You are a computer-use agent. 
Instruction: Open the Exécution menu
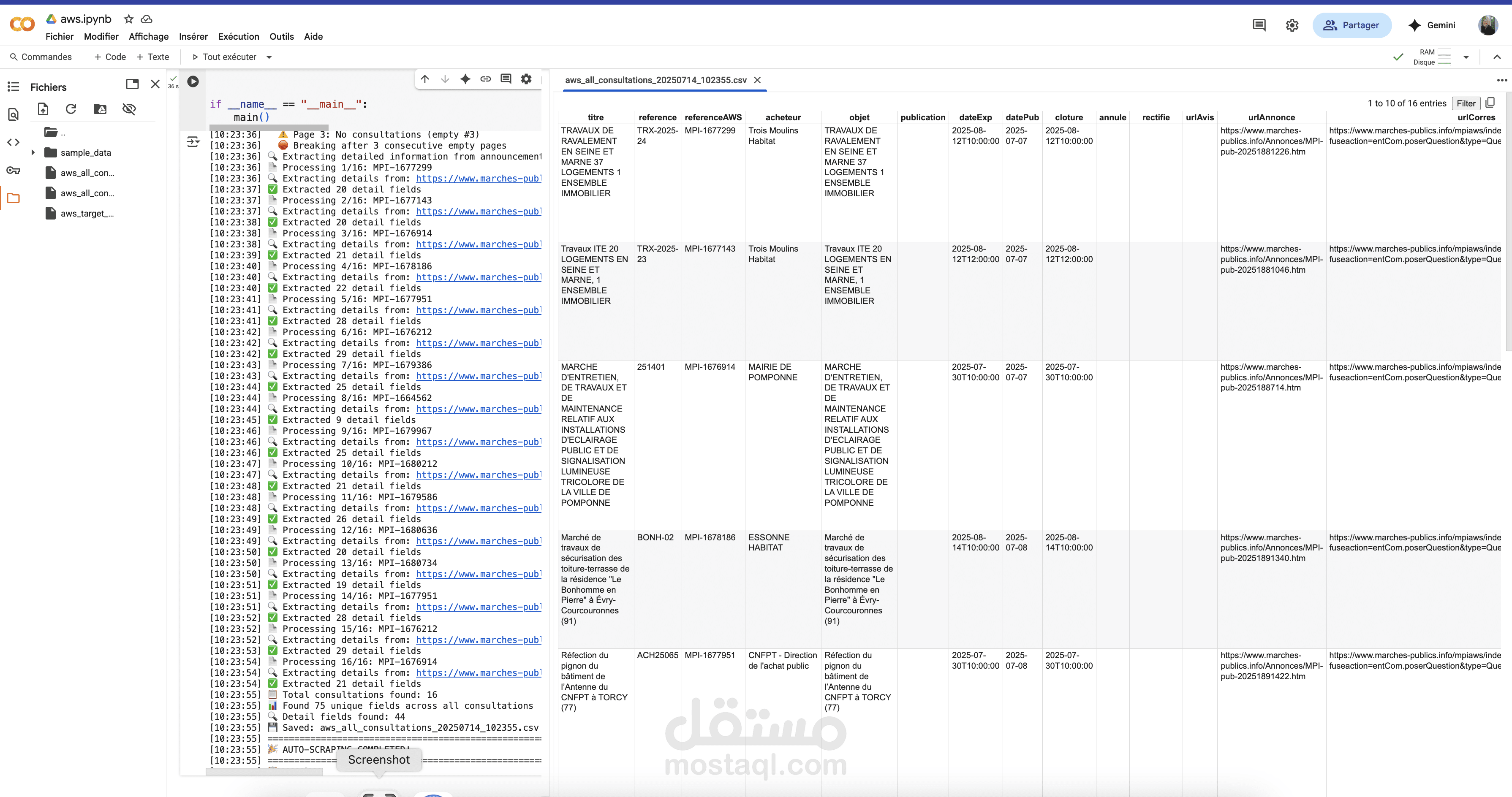238,36
